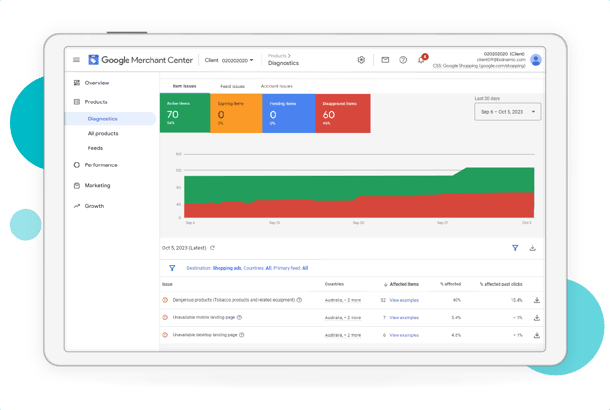Click the Overview sidebar label

(97, 83)
